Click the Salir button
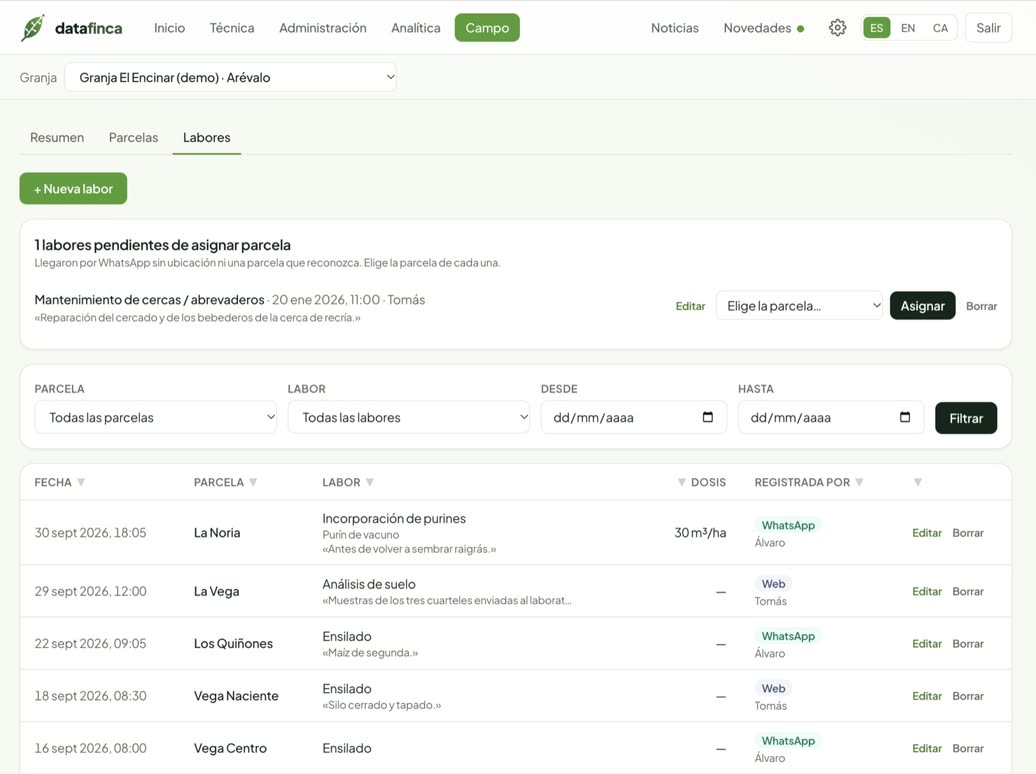Image resolution: width=1036 pixels, height=774 pixels. [x=988, y=28]
